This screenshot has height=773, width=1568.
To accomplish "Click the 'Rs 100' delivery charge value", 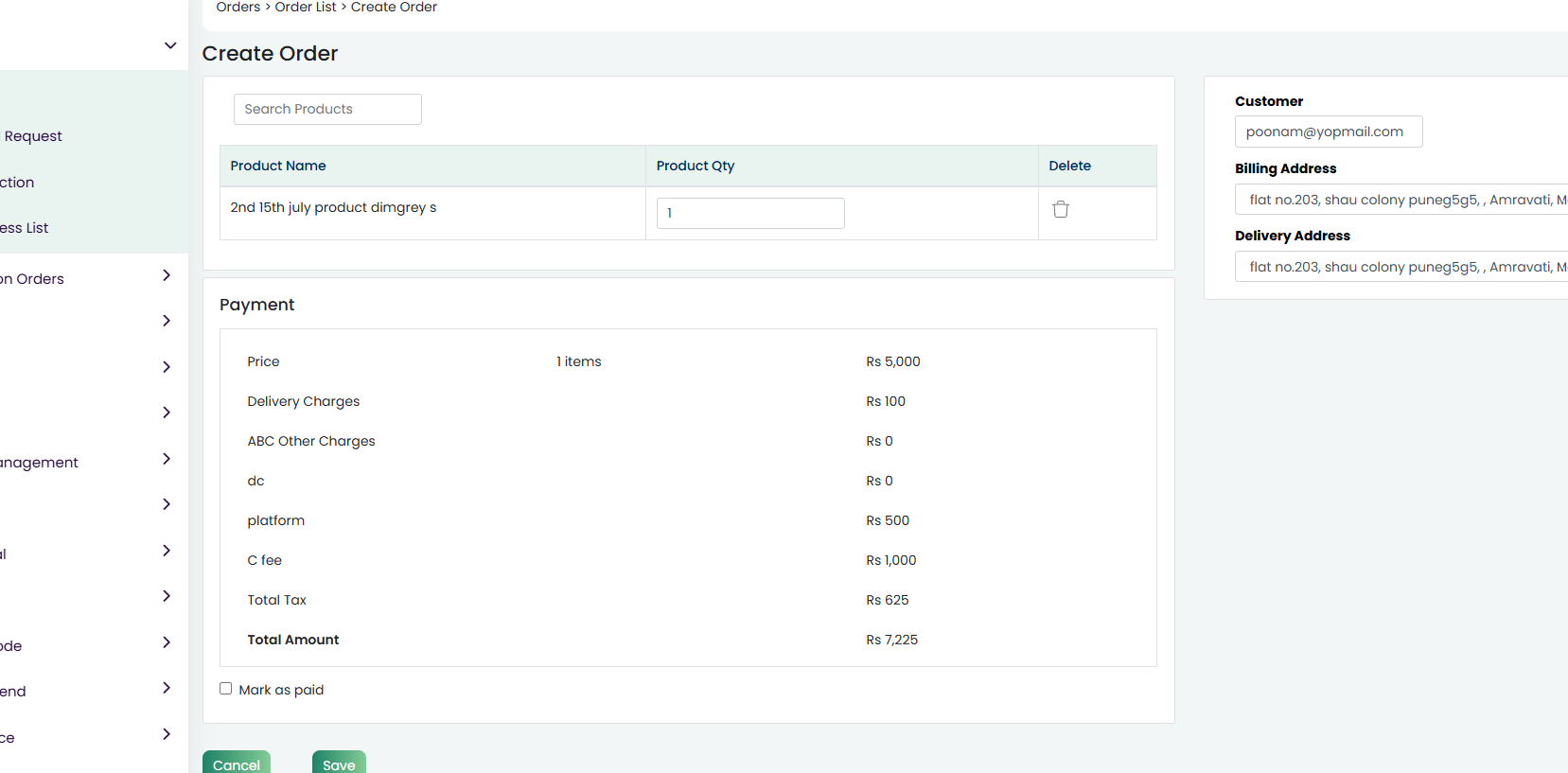I will tap(886, 401).
